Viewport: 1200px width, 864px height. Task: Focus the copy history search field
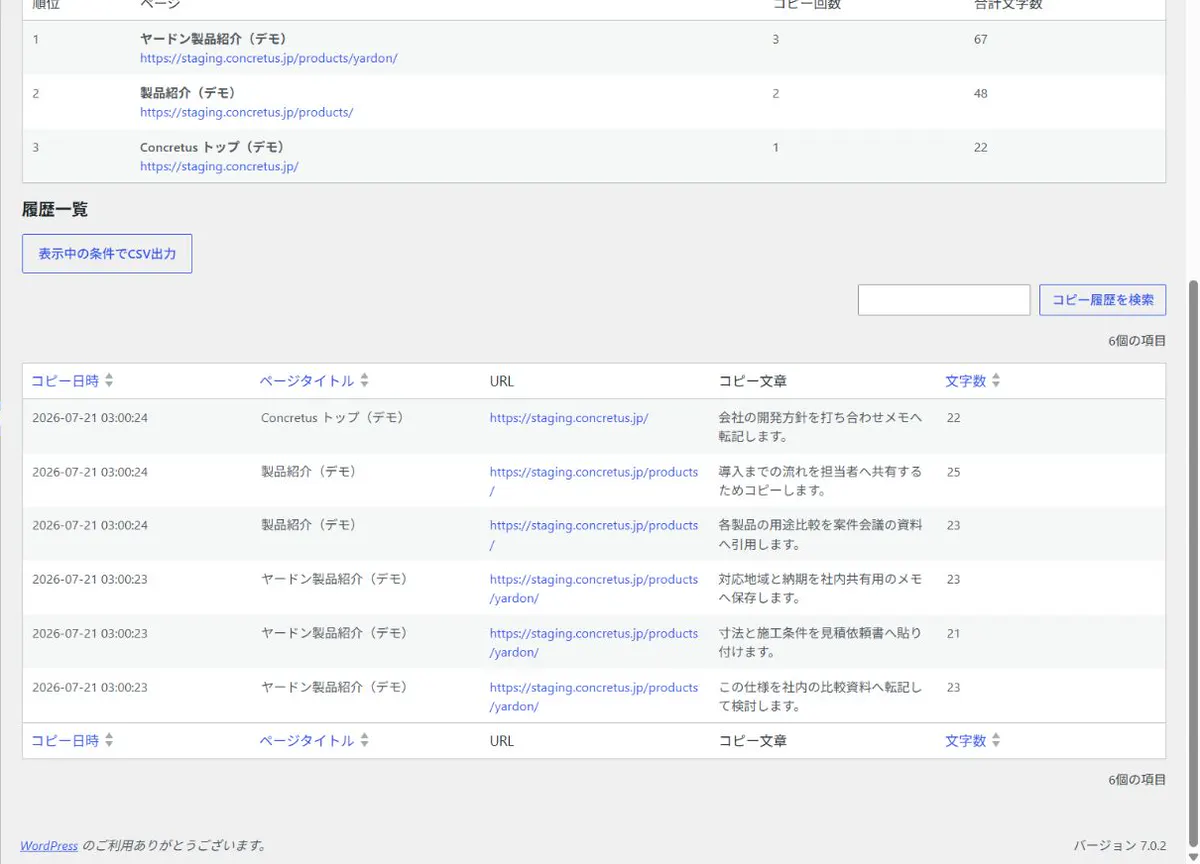(944, 300)
